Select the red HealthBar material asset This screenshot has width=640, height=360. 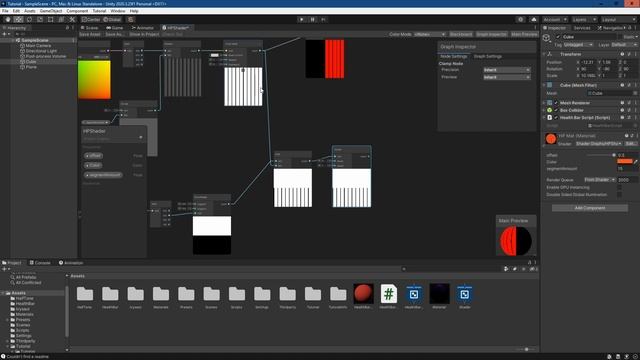(363, 294)
